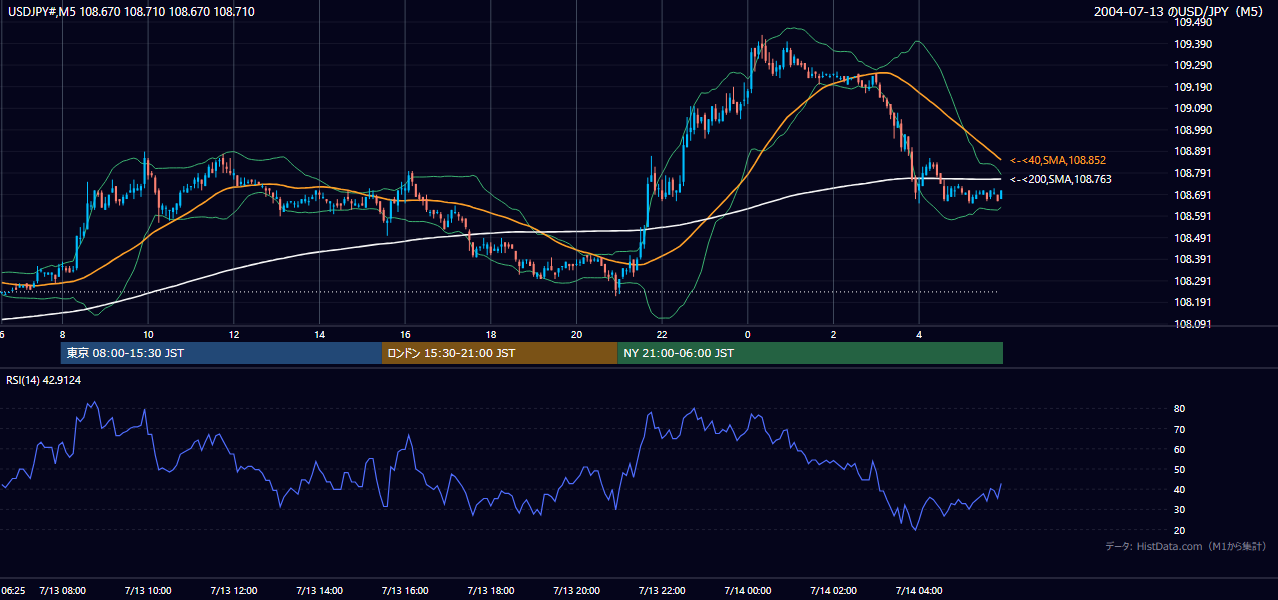Image resolution: width=1278 pixels, height=600 pixels.
Task: Click hour label 14 below the price chart
Action: (320, 335)
